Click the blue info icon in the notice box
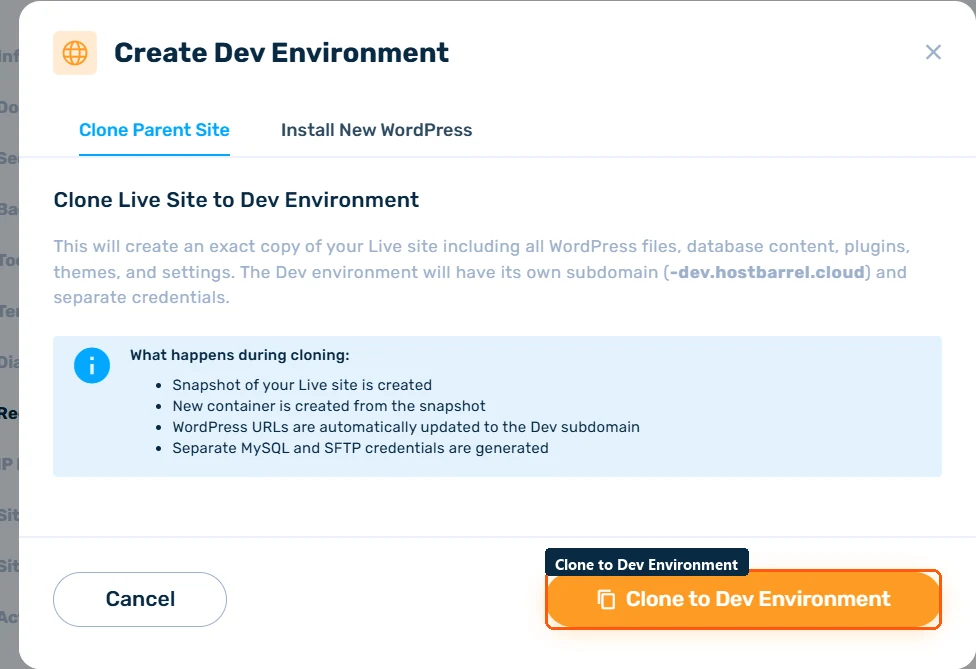Screen dimensions: 976x669 92,365
